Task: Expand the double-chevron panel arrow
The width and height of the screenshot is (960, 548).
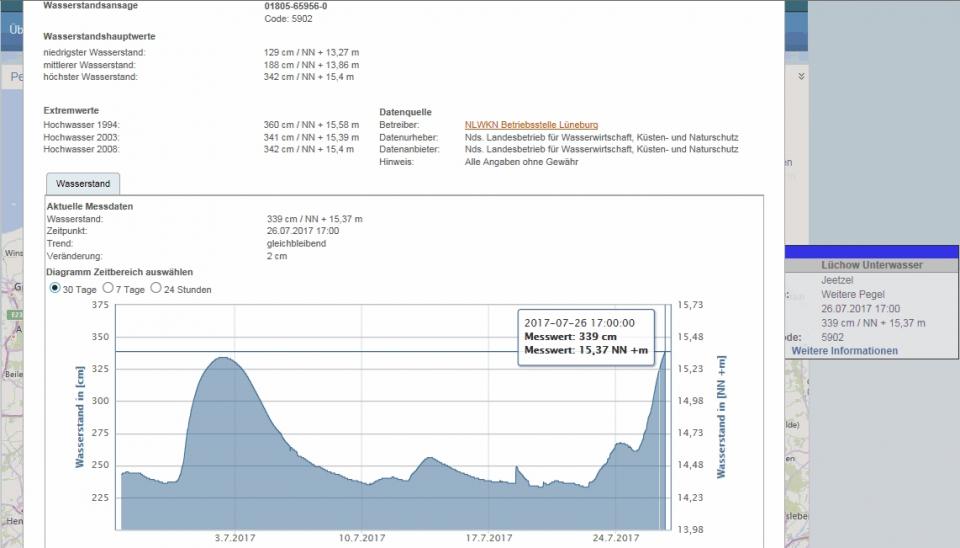Action: 801,76
